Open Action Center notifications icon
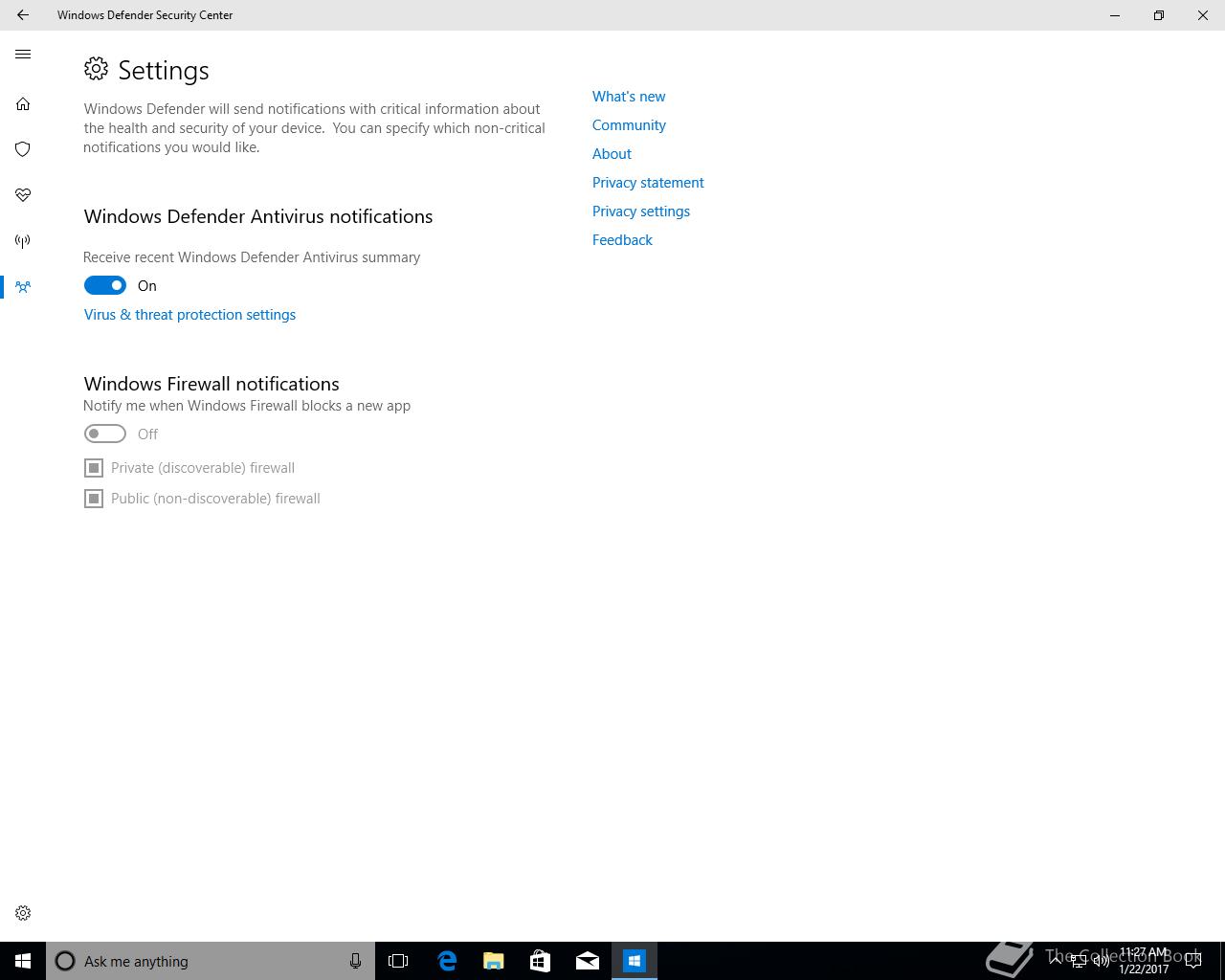The image size is (1225, 980). [1193, 961]
